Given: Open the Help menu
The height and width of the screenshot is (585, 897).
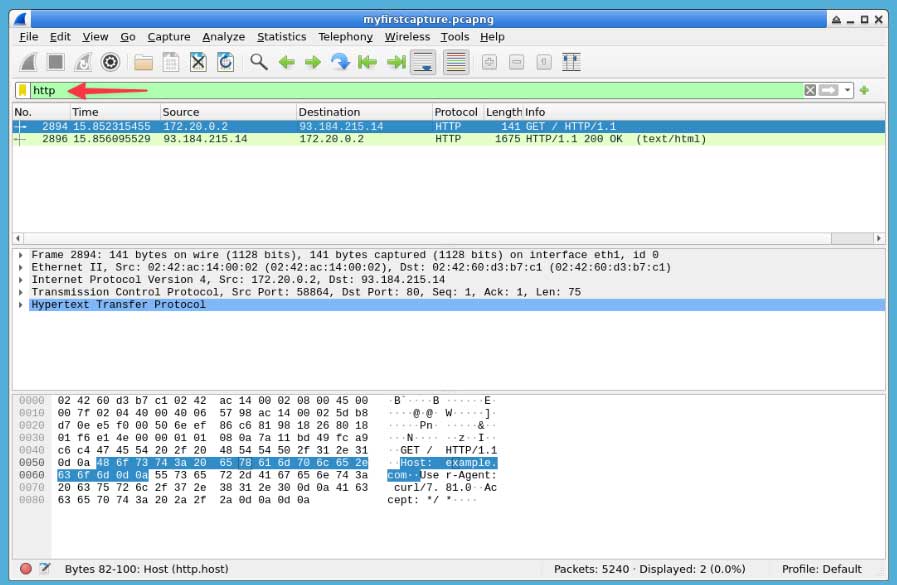Looking at the screenshot, I should point(492,37).
